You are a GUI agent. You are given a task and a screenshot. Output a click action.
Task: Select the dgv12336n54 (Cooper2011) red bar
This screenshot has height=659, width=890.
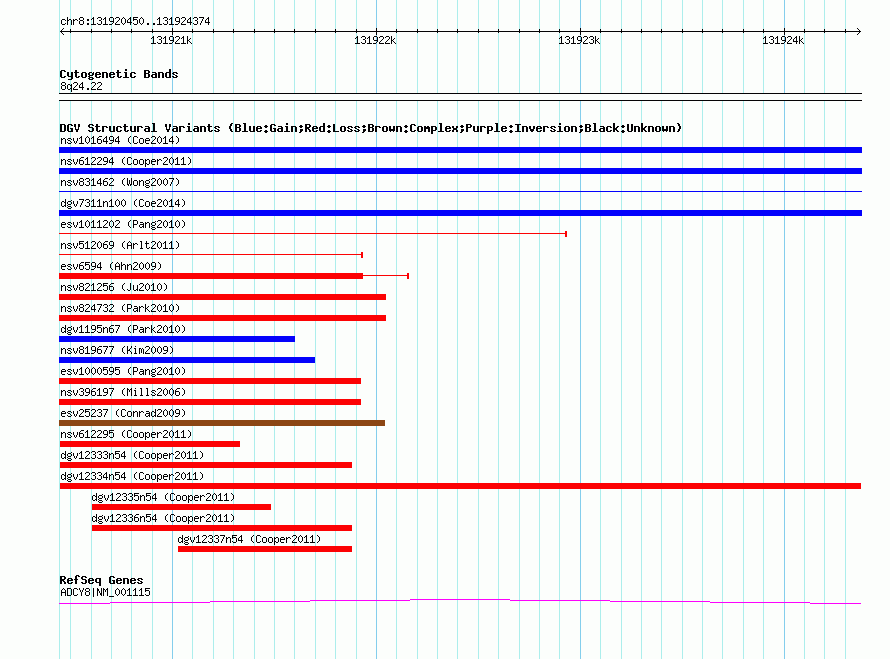[x=222, y=528]
